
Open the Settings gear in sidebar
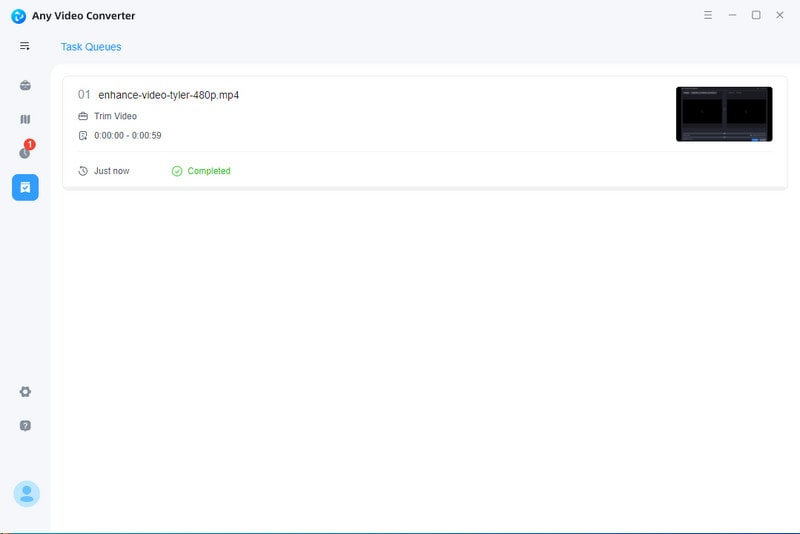[x=25, y=392]
